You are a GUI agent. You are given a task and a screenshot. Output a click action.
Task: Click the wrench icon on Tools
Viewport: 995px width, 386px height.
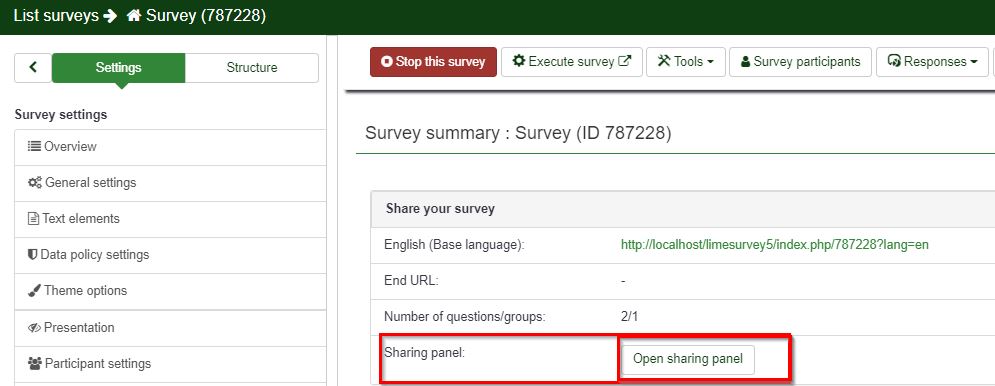(x=664, y=61)
